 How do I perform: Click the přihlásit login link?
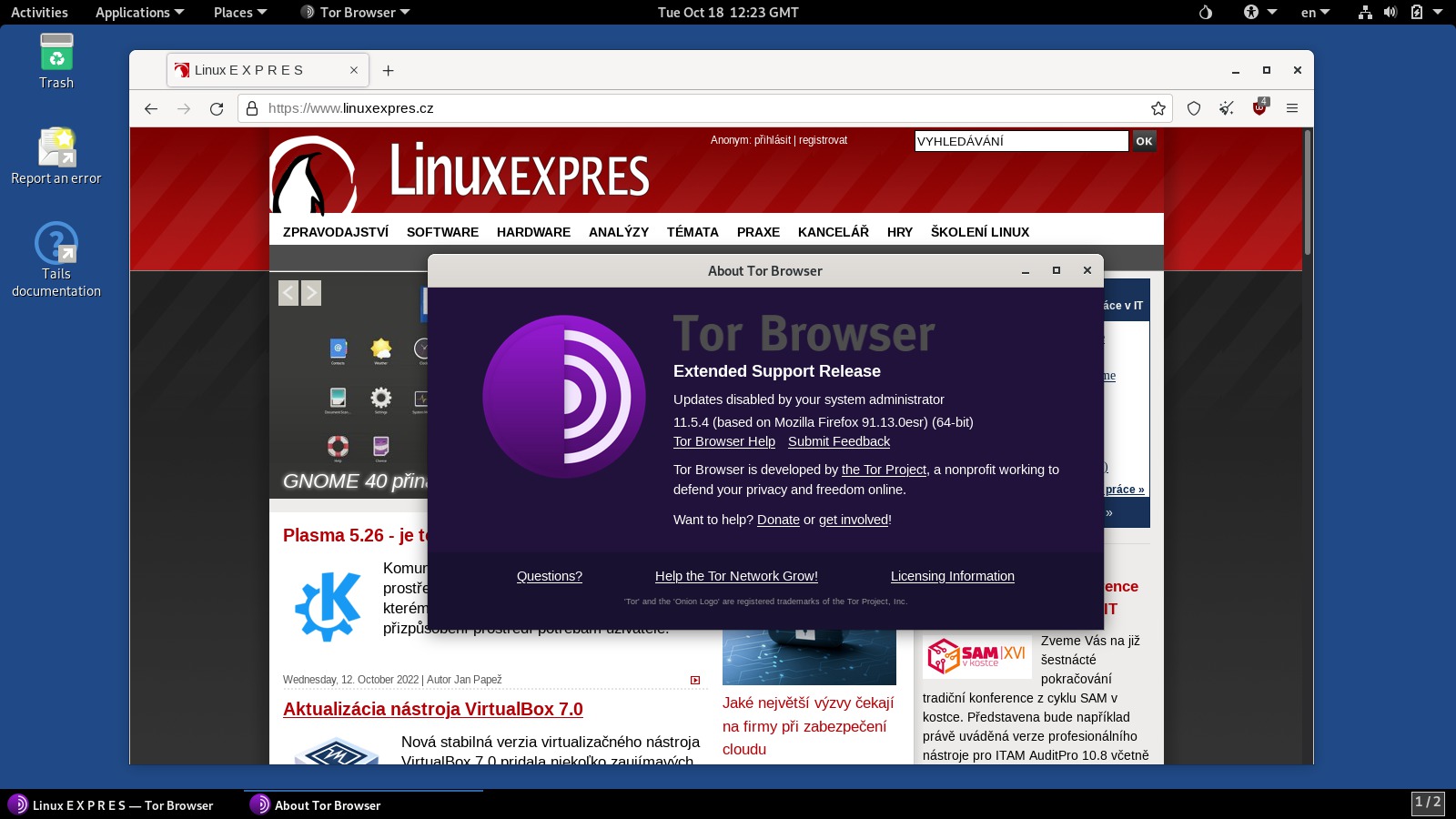point(773,140)
